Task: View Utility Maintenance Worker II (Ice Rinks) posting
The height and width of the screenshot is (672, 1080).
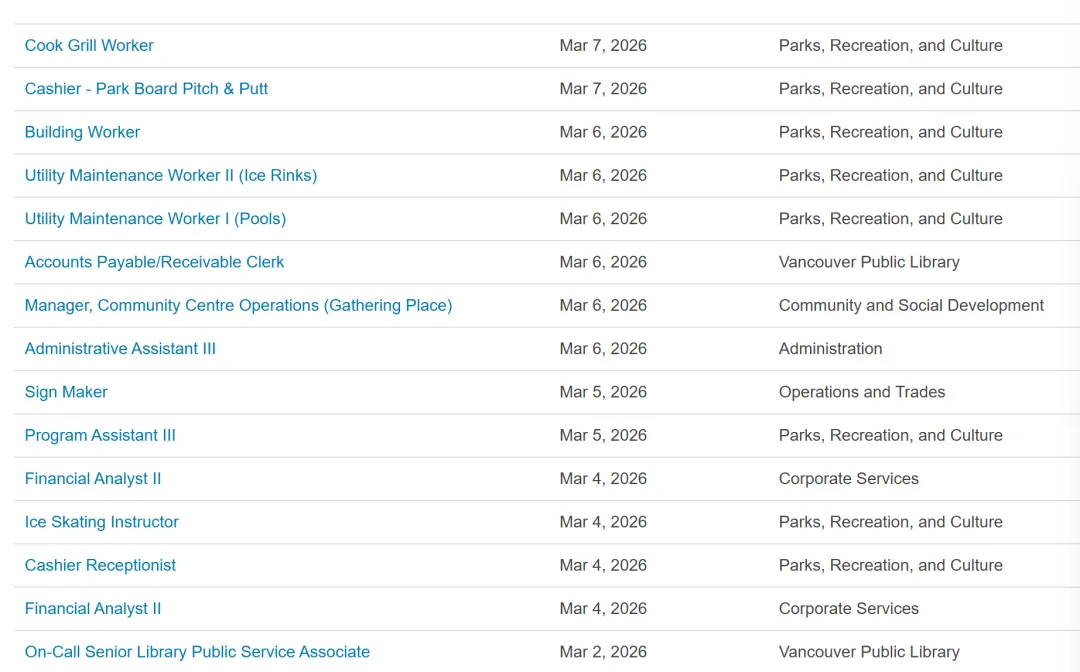Action: tap(170, 175)
